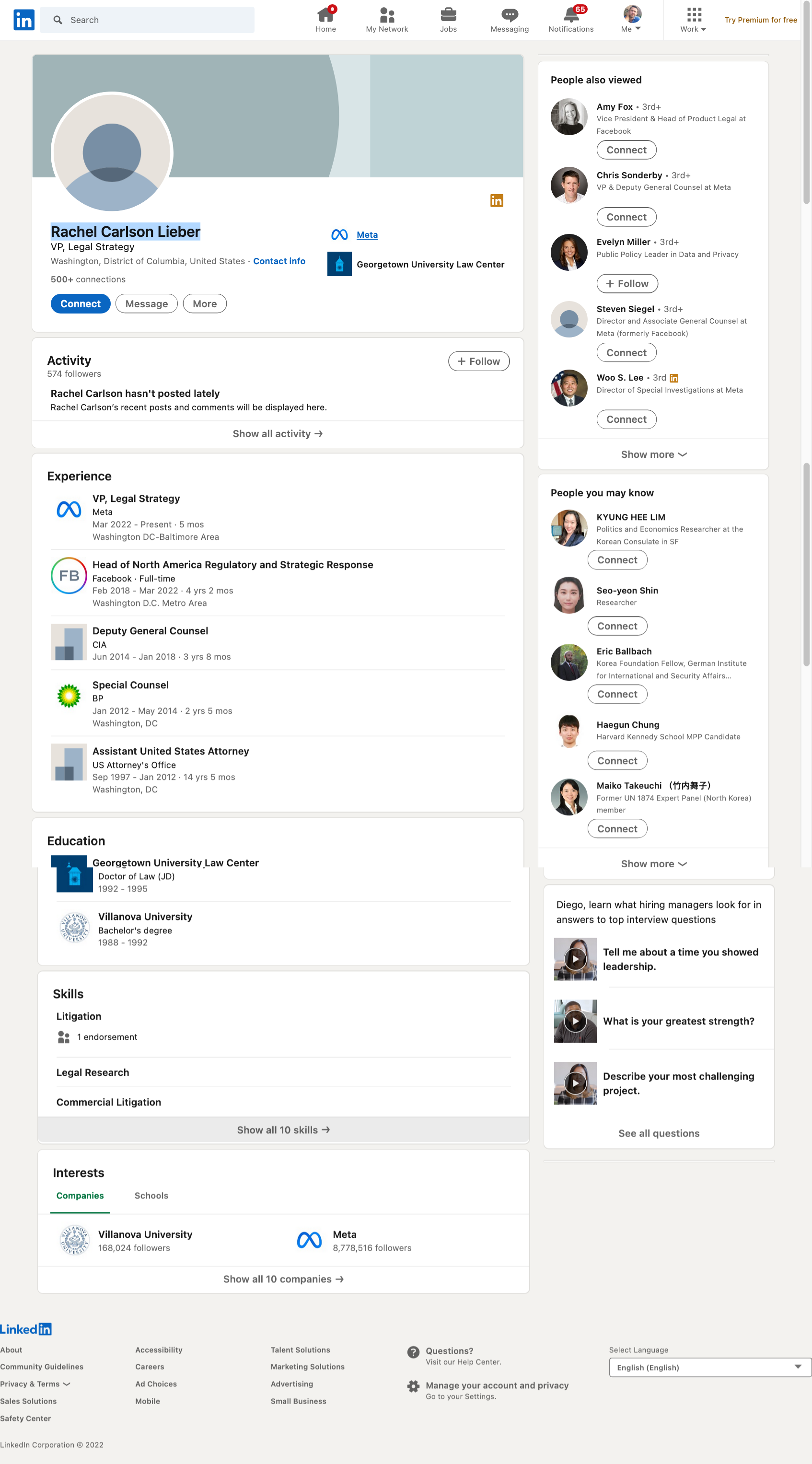Click Meta logo in VP, Legal Strategy experience
Viewport: 812px width, 1464px height.
coord(69,509)
